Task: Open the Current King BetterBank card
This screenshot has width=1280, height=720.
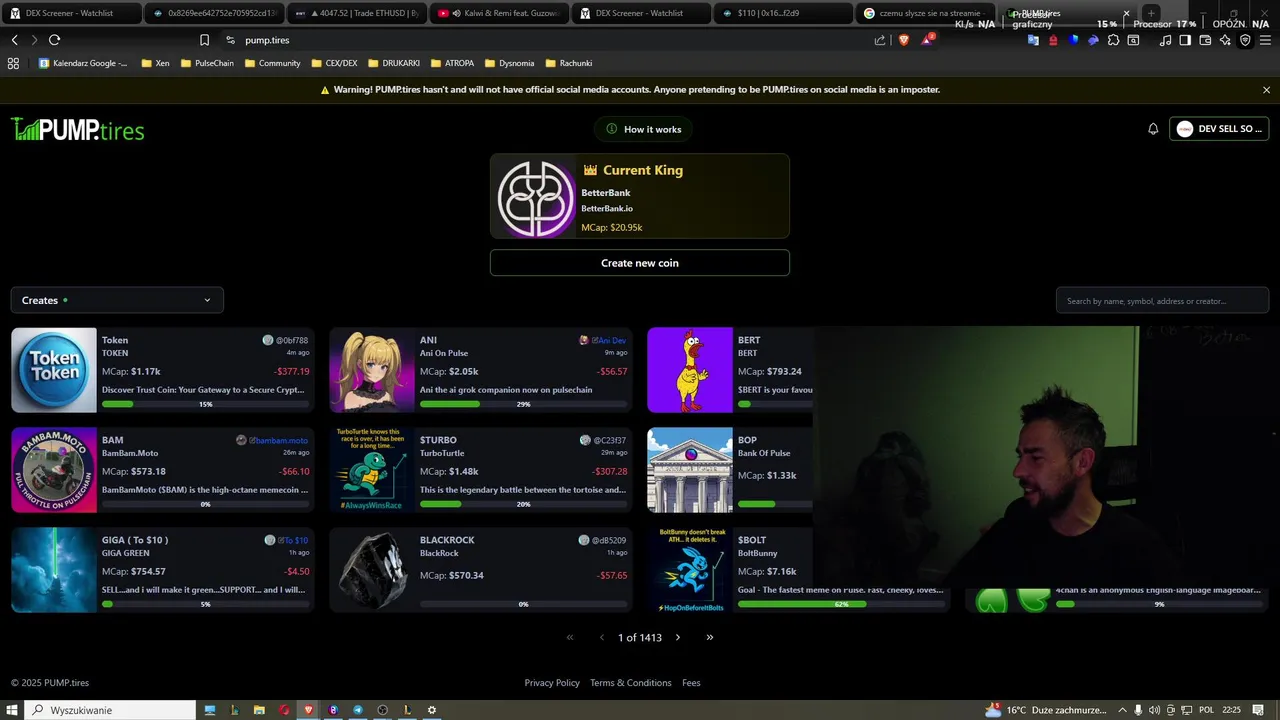Action: point(640,197)
